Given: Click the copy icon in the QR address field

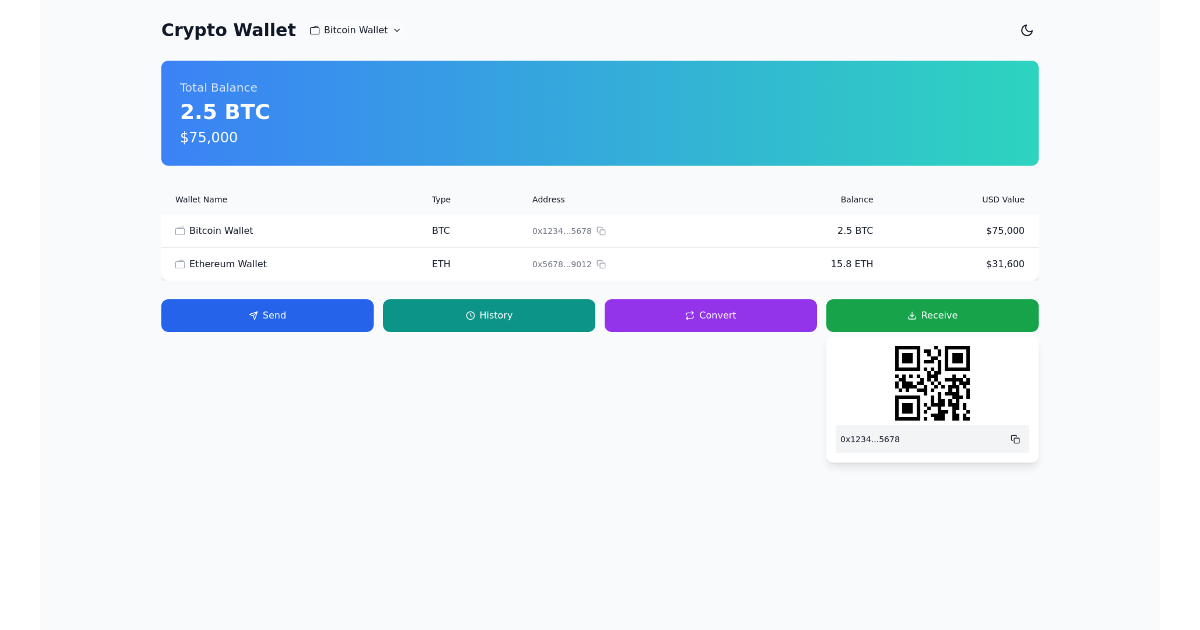Looking at the screenshot, I should pyautogui.click(x=1015, y=439).
